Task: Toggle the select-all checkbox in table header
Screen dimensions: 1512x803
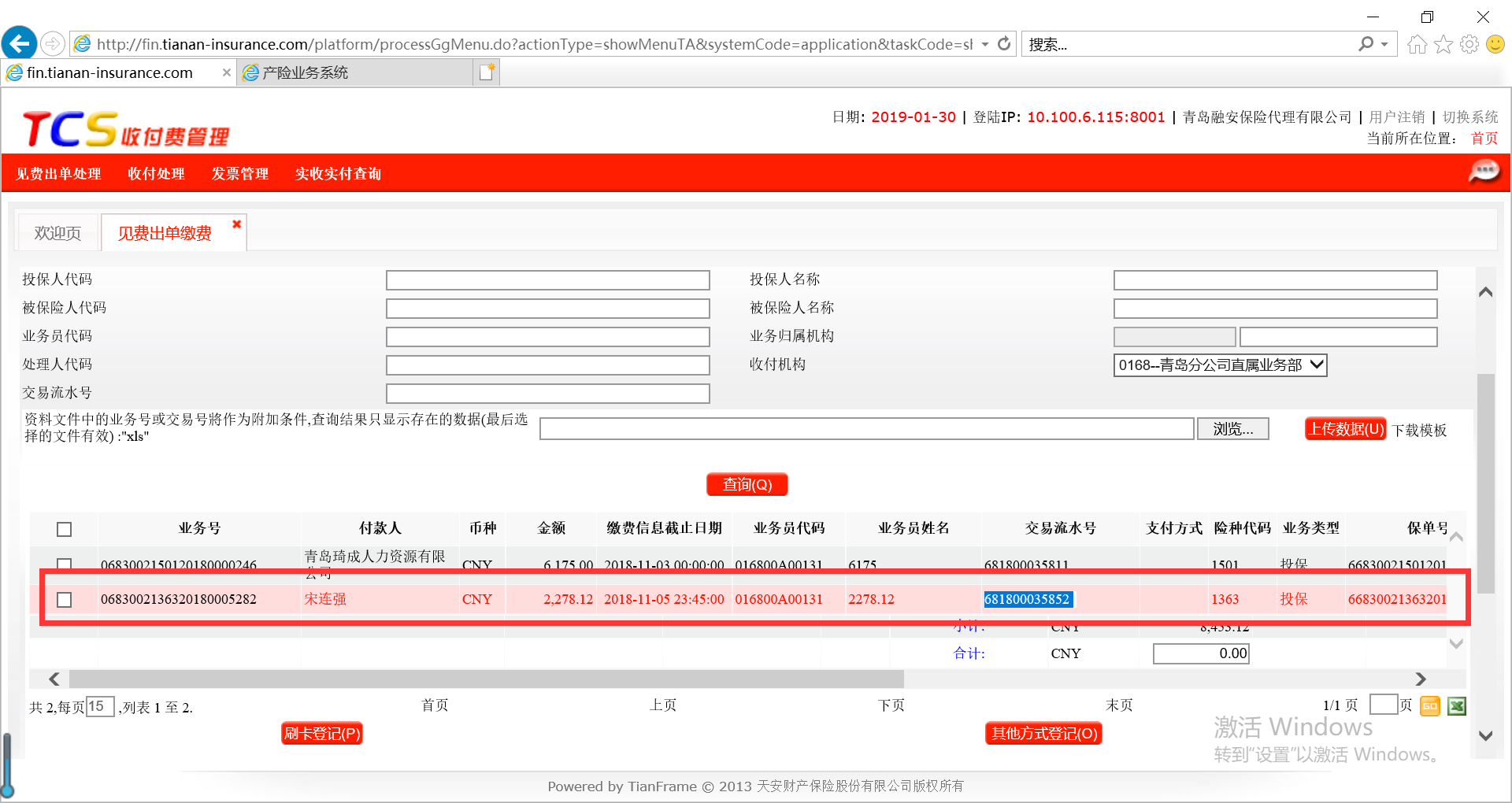Action: click(65, 529)
